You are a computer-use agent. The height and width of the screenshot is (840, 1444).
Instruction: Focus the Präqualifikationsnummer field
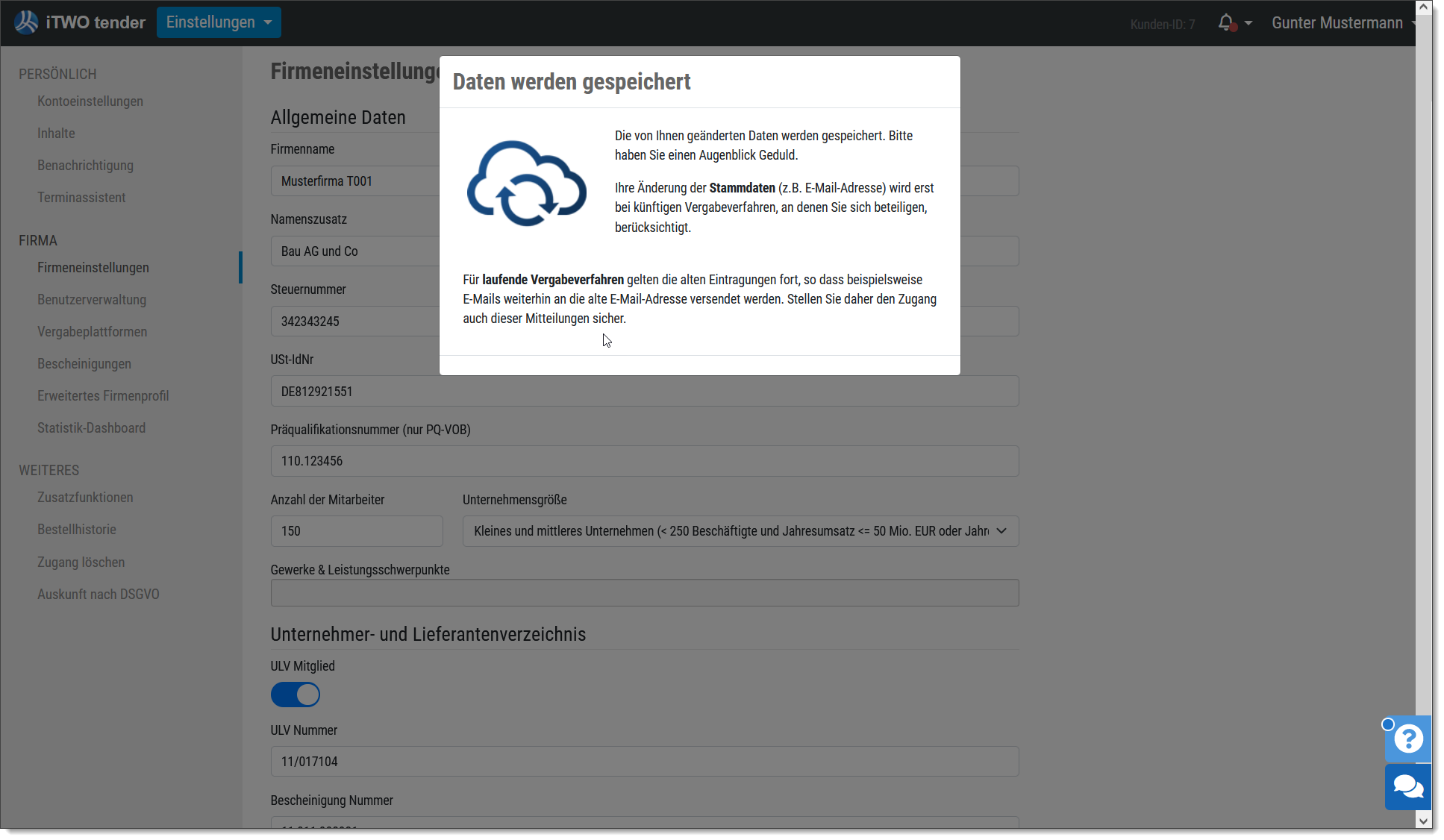645,461
